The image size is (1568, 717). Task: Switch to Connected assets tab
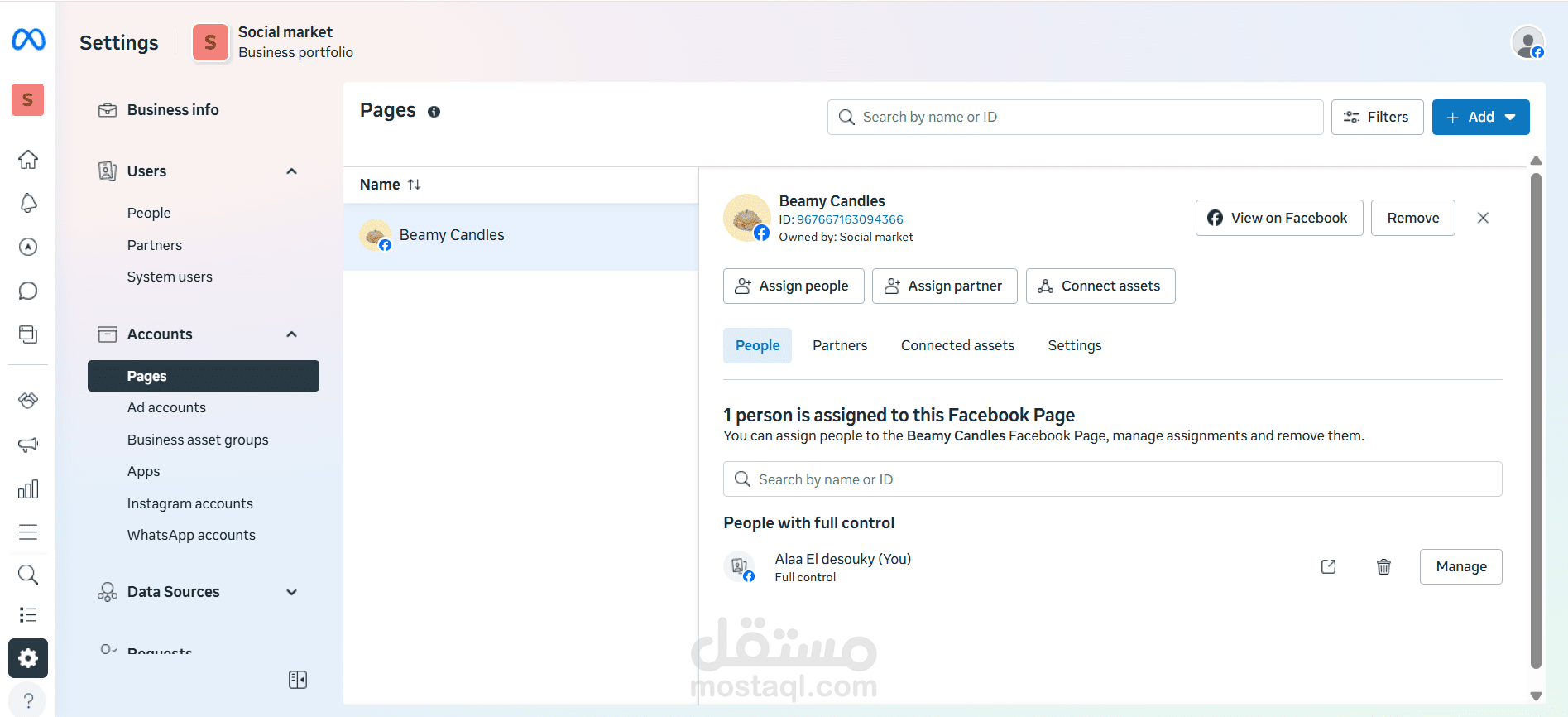point(957,345)
